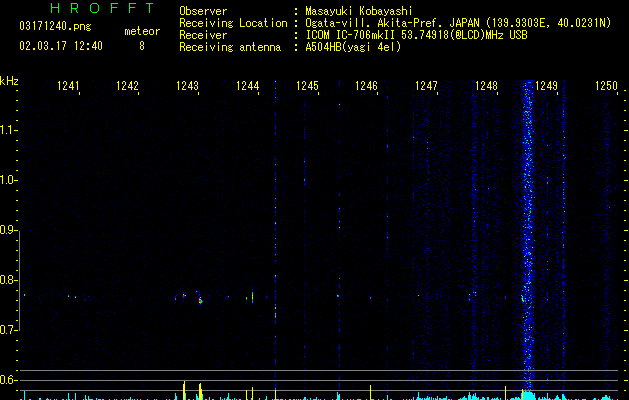Click the 1247 time axis label
Screen dimensions: 629x400
click(x=426, y=86)
